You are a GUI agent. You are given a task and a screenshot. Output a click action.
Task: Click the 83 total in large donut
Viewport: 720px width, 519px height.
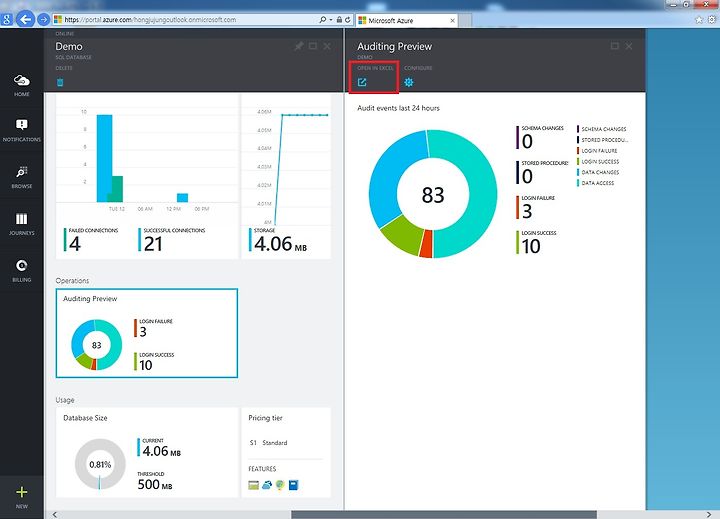coord(433,195)
